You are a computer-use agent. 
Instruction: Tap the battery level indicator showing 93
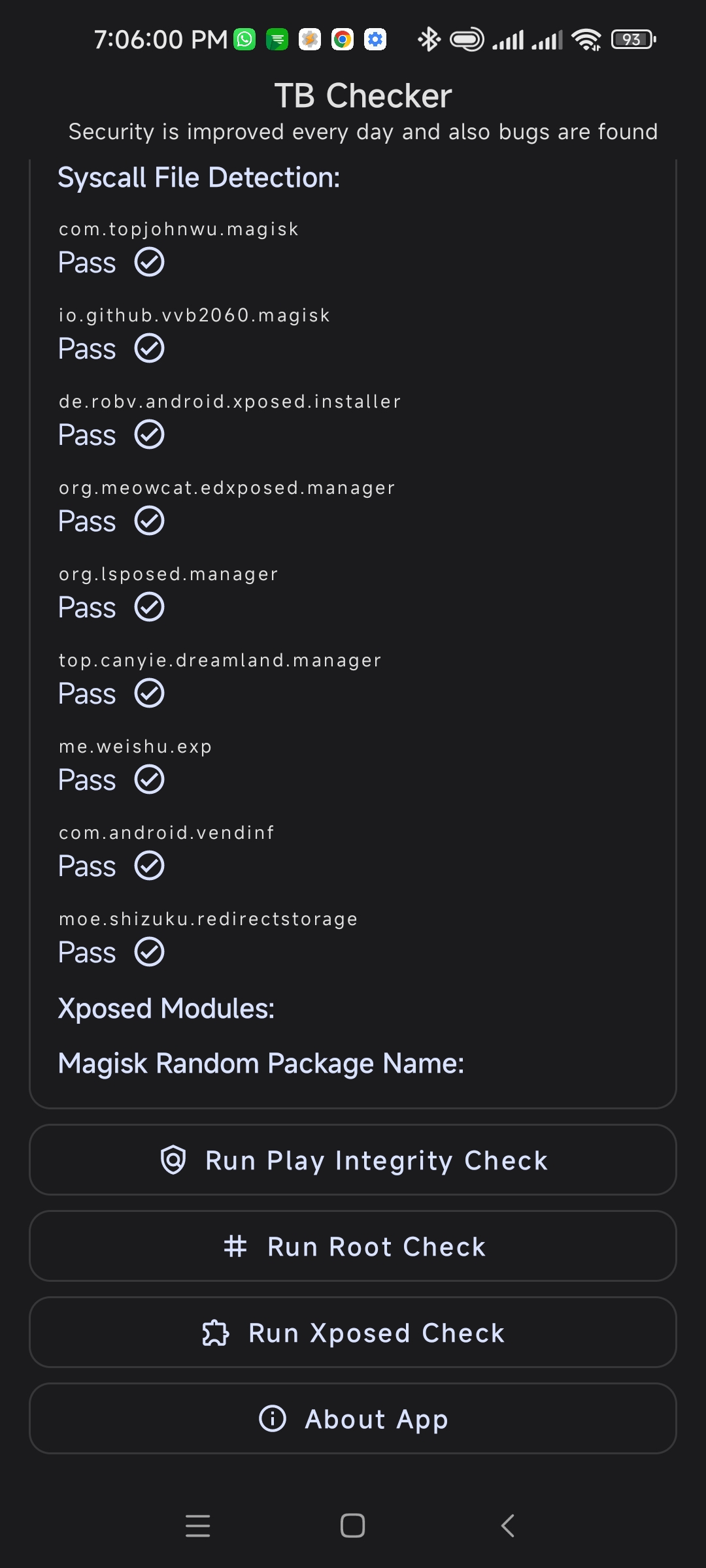633,39
